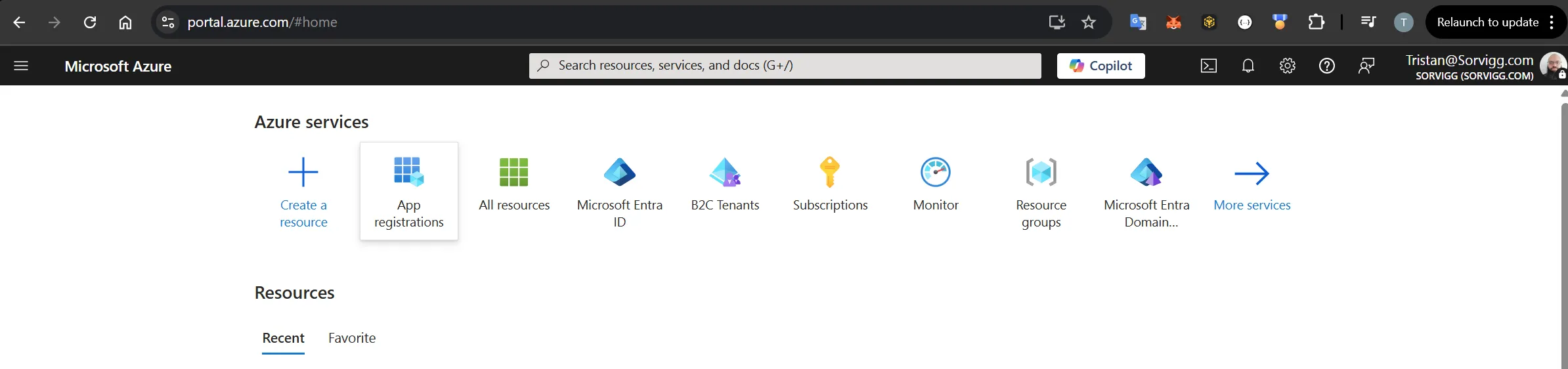Viewport: 1568px width, 369px height.
Task: Click the Azure services heading
Action: [311, 122]
